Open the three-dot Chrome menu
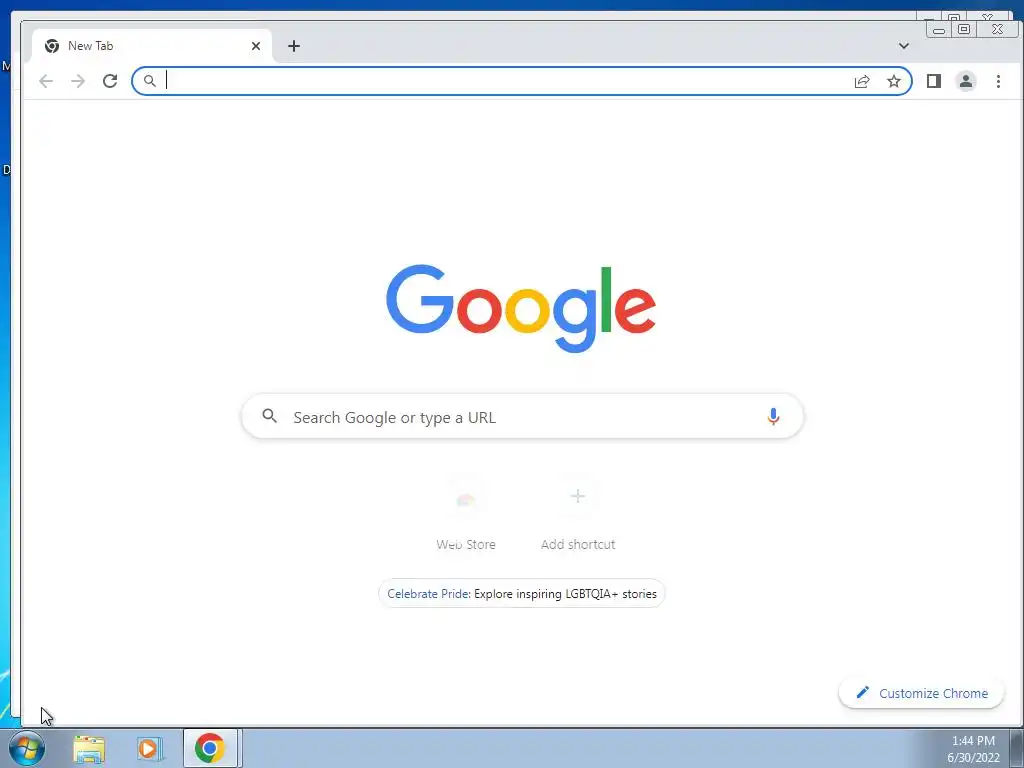The image size is (1024, 768). [998, 81]
